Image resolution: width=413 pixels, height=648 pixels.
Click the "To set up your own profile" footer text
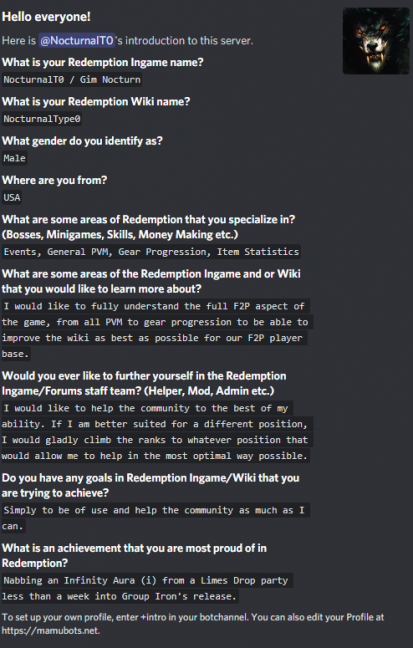[x=193, y=624]
